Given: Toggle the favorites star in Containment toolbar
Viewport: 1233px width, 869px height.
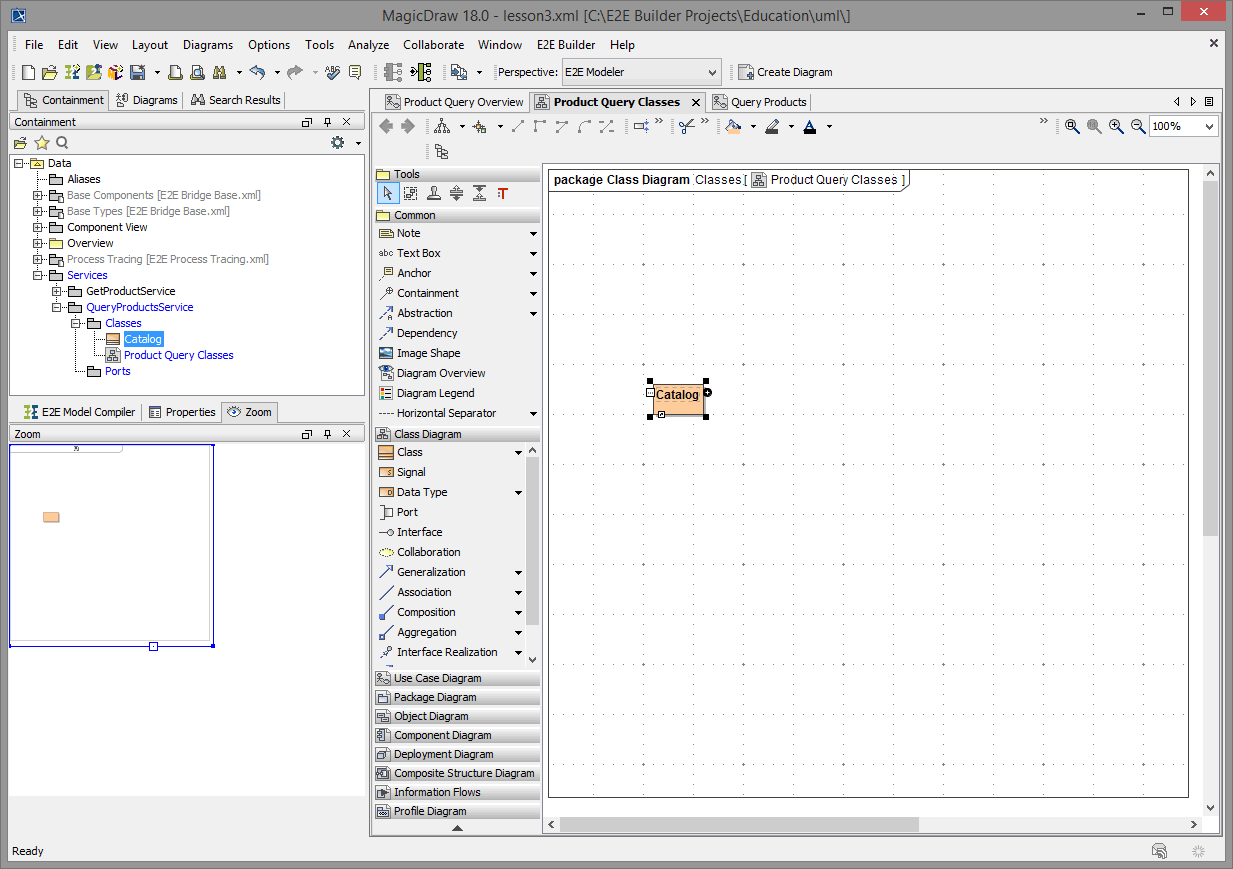Looking at the screenshot, I should tap(41, 142).
